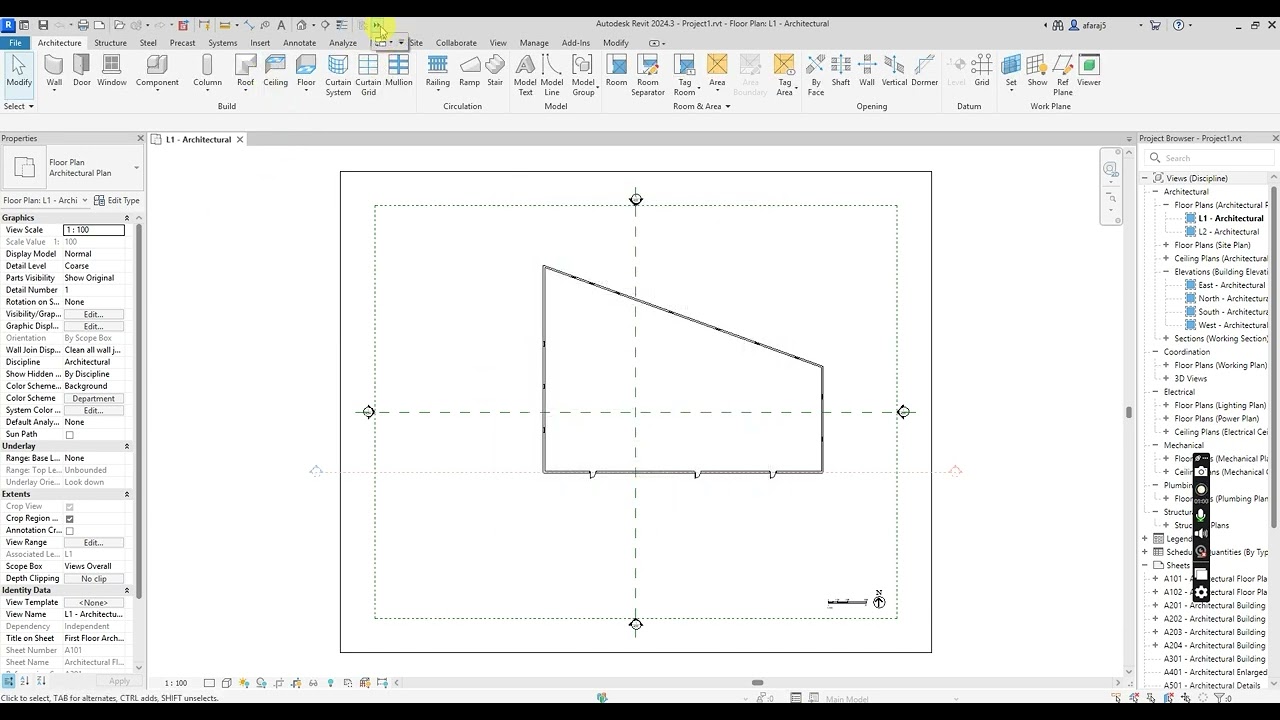1280x720 pixels.
Task: Select the Model Line tool
Action: pos(552,75)
